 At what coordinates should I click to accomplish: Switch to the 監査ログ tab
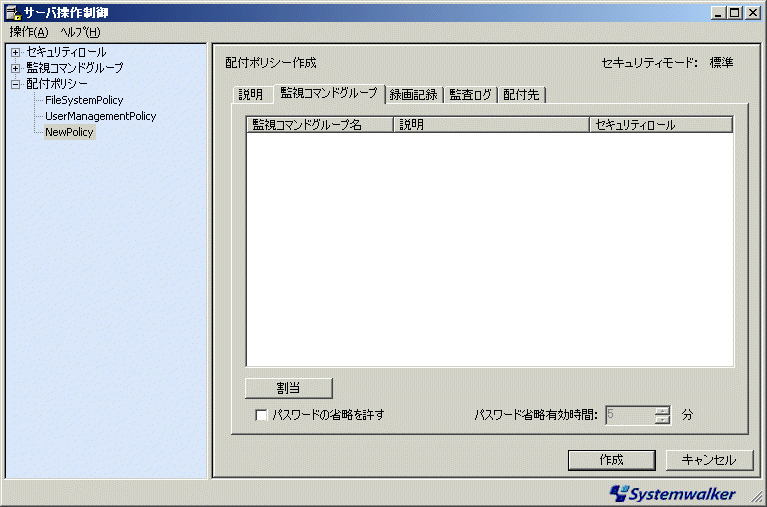click(471, 94)
